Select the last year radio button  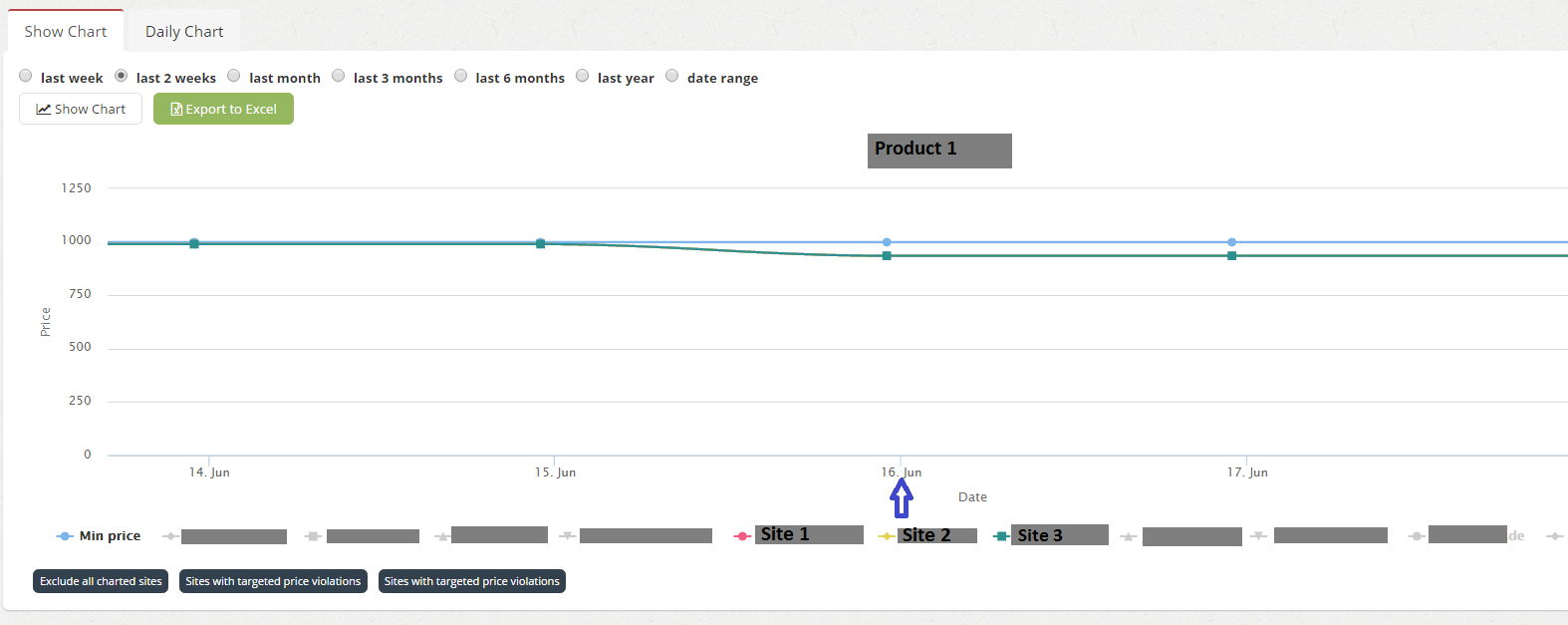(x=583, y=76)
